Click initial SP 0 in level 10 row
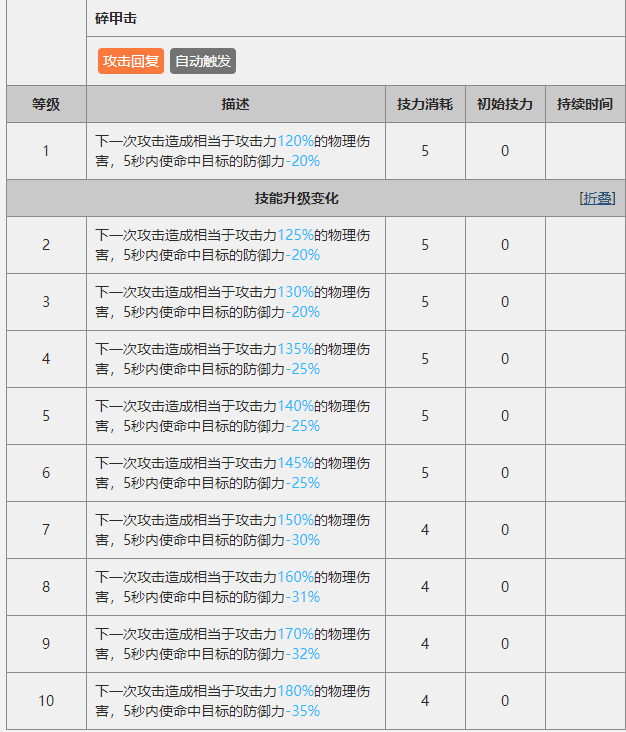This screenshot has width=626, height=732. click(x=505, y=701)
